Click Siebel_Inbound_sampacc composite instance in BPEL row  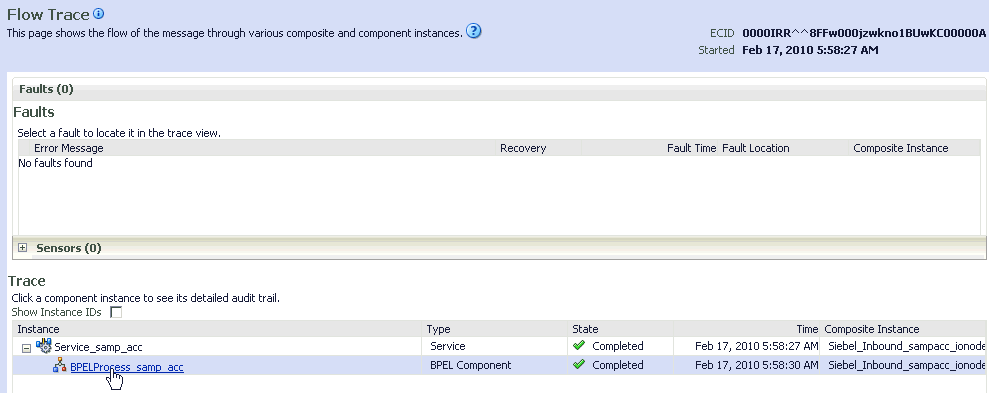906,365
